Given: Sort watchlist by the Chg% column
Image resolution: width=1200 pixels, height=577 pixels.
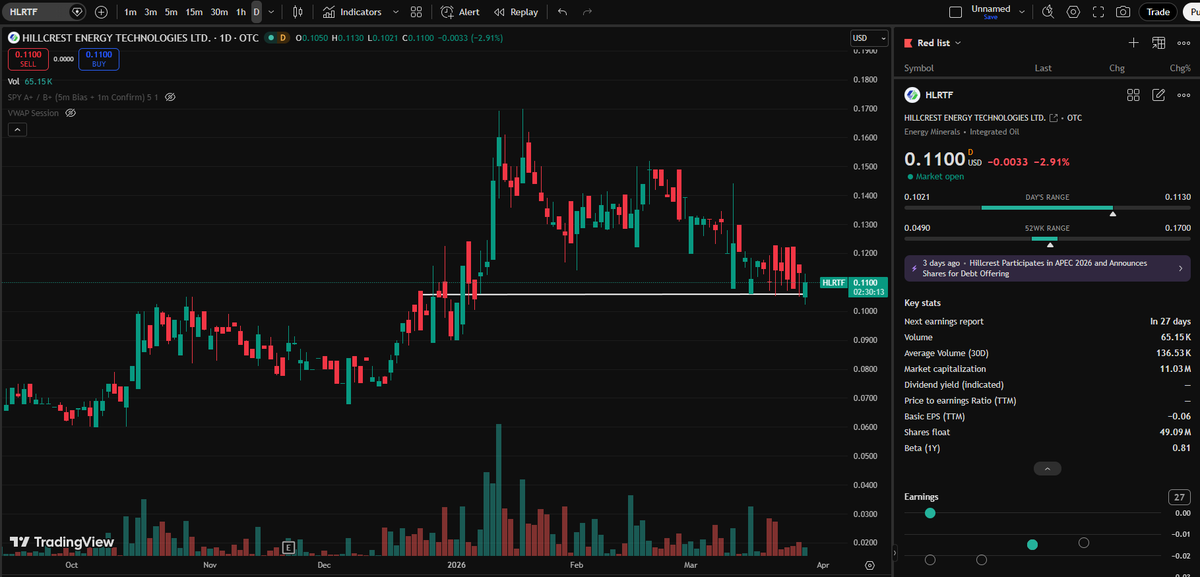Looking at the screenshot, I should (1180, 68).
